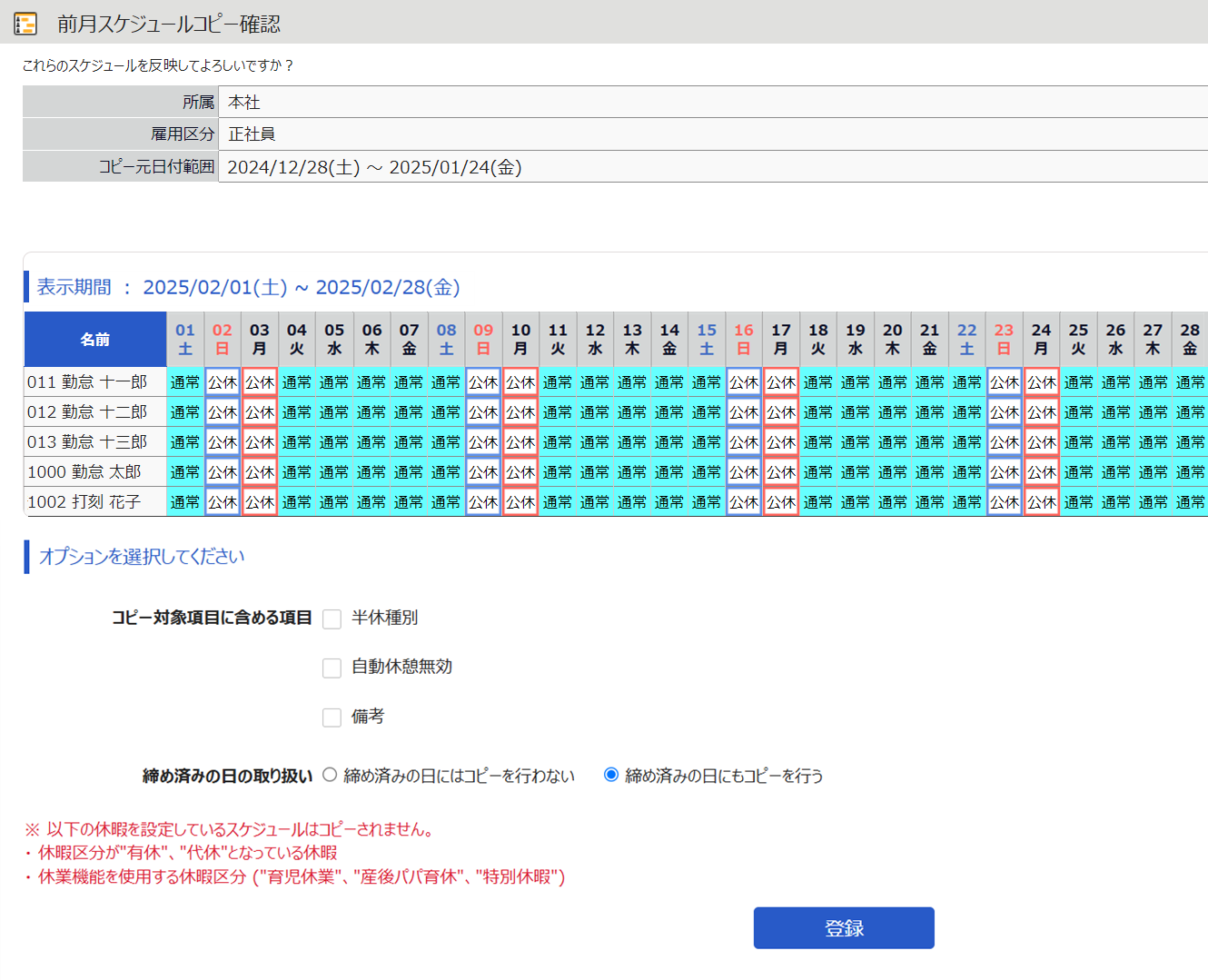Click the オプションを選択してください heading

(142, 557)
